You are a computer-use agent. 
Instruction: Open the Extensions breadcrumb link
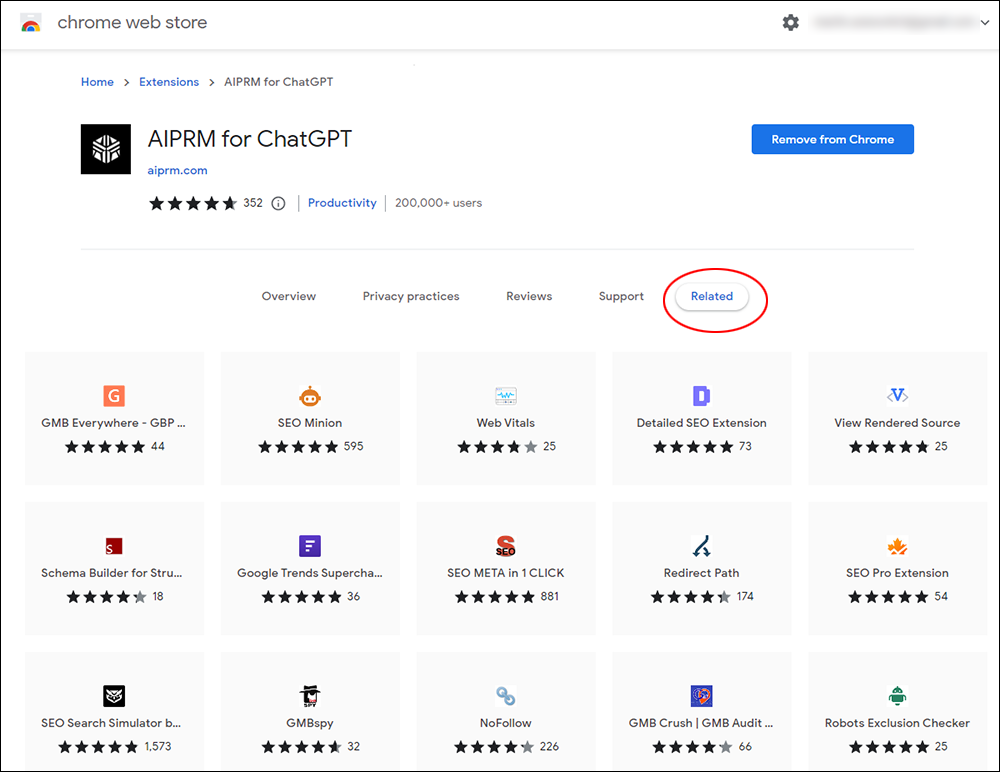click(169, 82)
